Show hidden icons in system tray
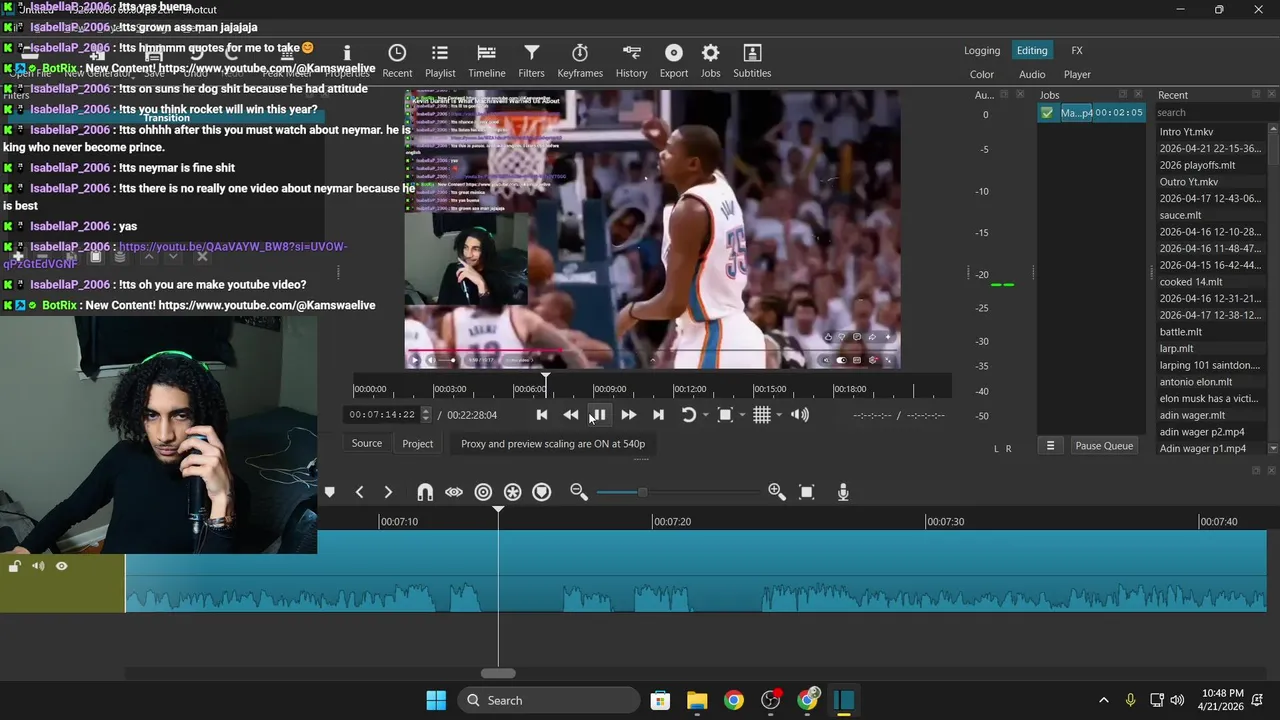The height and width of the screenshot is (720, 1280). click(1104, 700)
